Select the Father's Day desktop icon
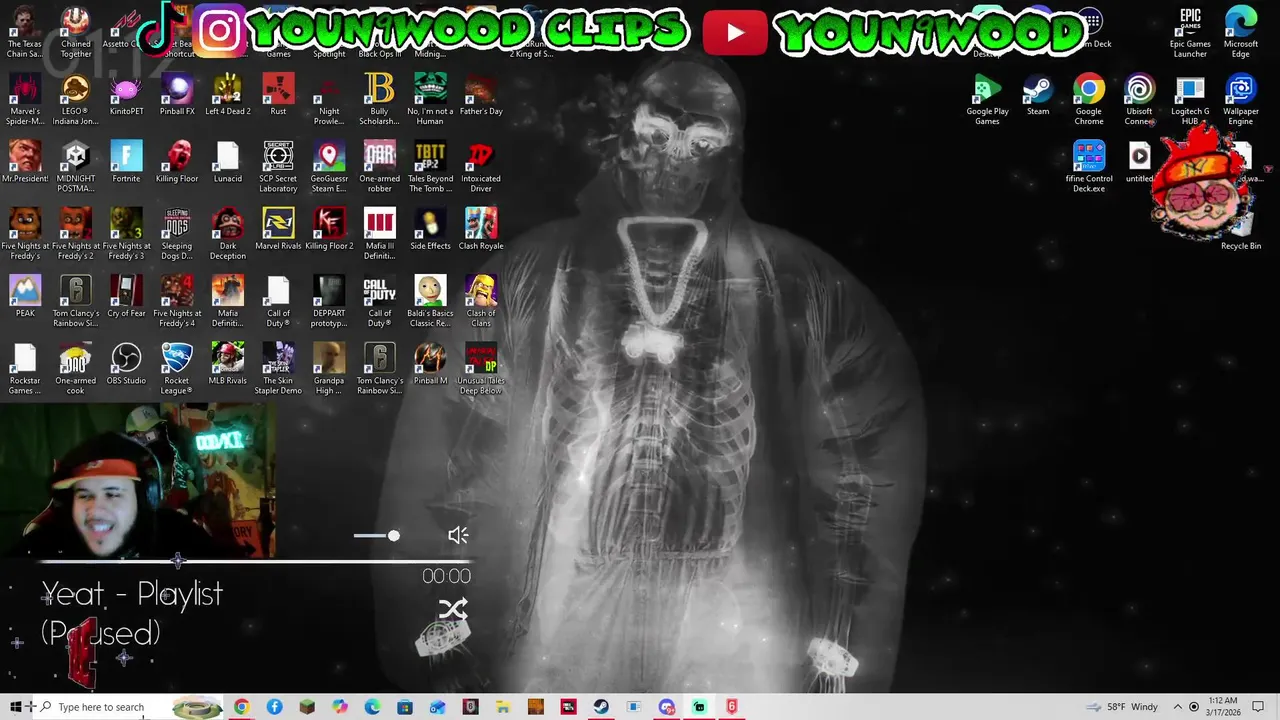 click(481, 94)
